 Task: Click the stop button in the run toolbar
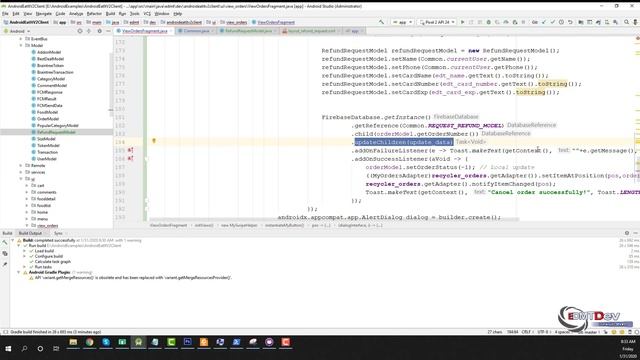tap(524, 22)
